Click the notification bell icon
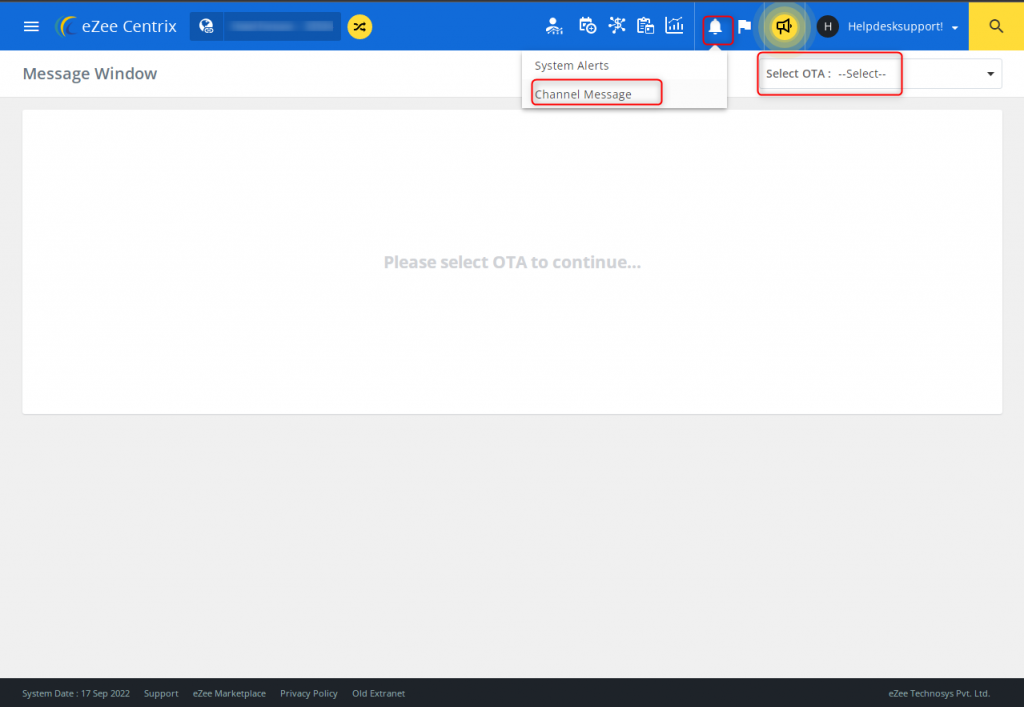The width and height of the screenshot is (1024, 707). [x=716, y=27]
